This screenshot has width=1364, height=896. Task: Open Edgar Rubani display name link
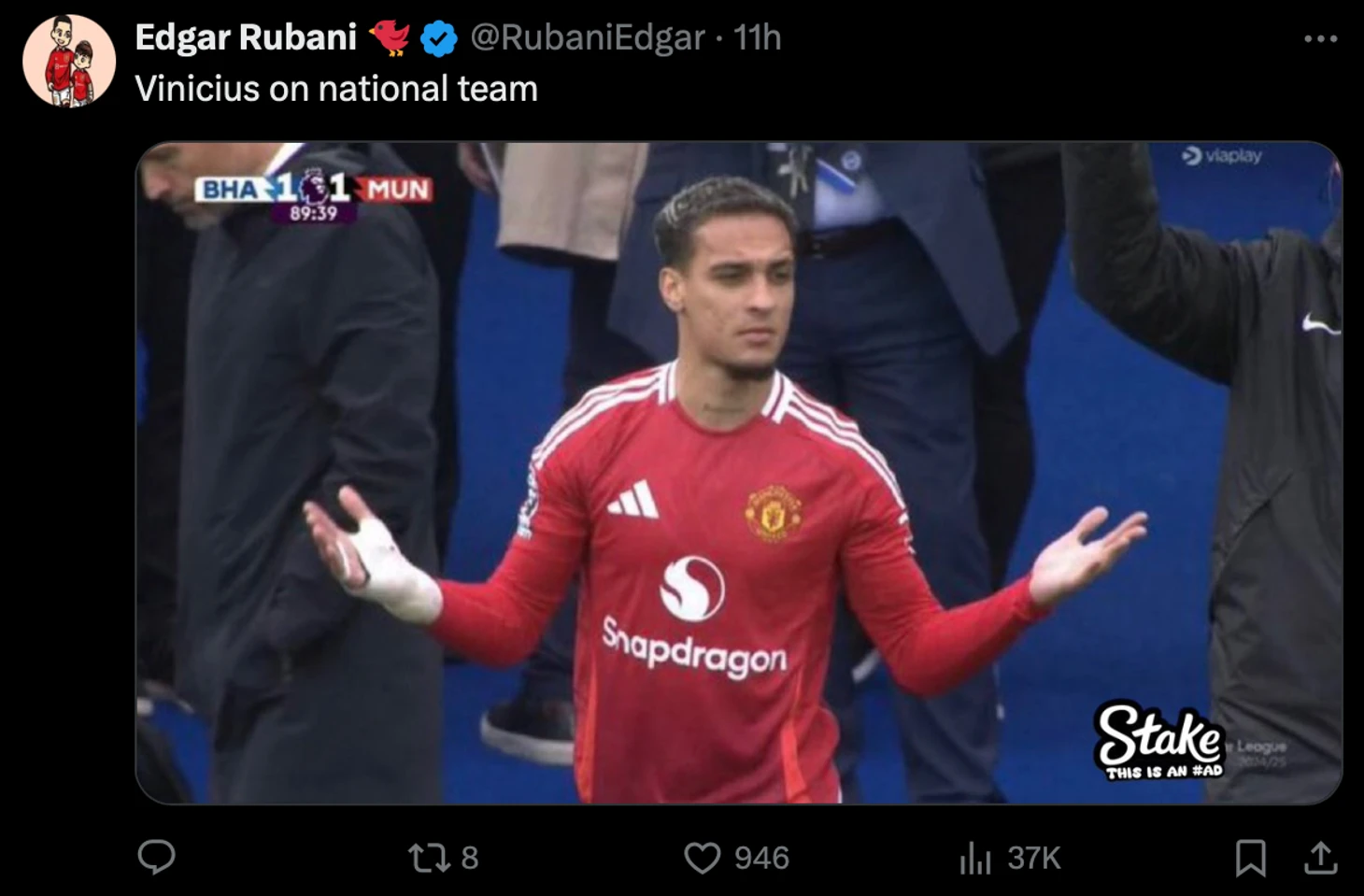click(x=246, y=37)
